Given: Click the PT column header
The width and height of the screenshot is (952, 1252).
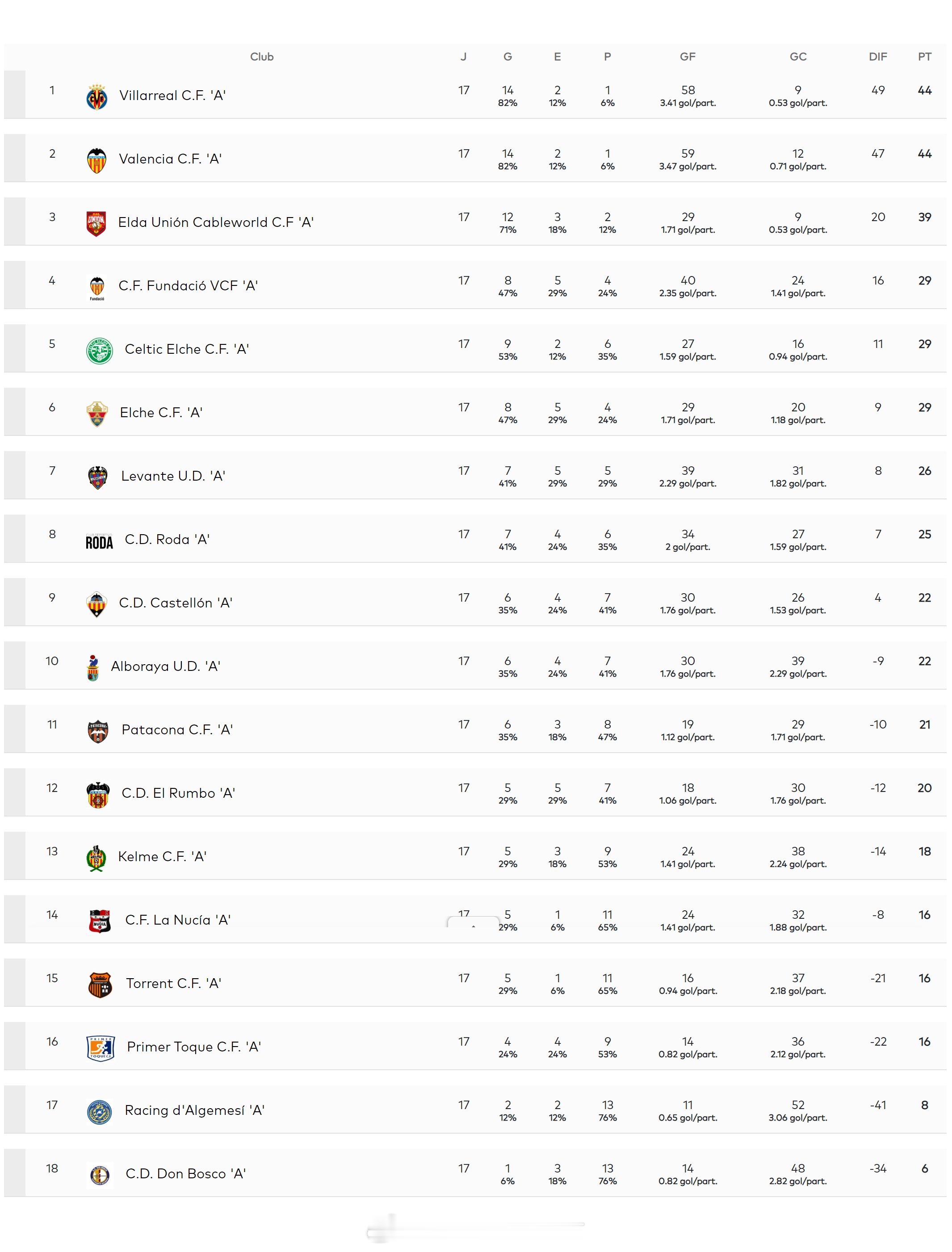Looking at the screenshot, I should pos(924,57).
